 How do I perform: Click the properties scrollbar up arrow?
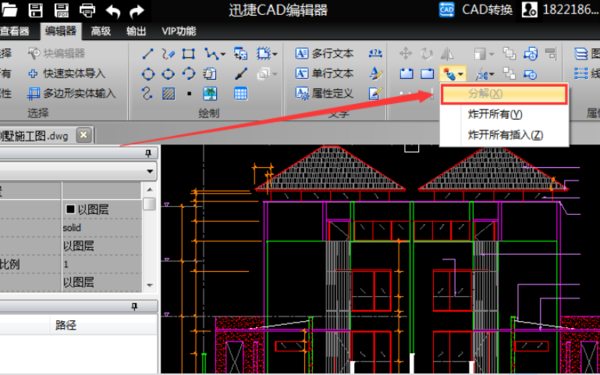[150, 190]
